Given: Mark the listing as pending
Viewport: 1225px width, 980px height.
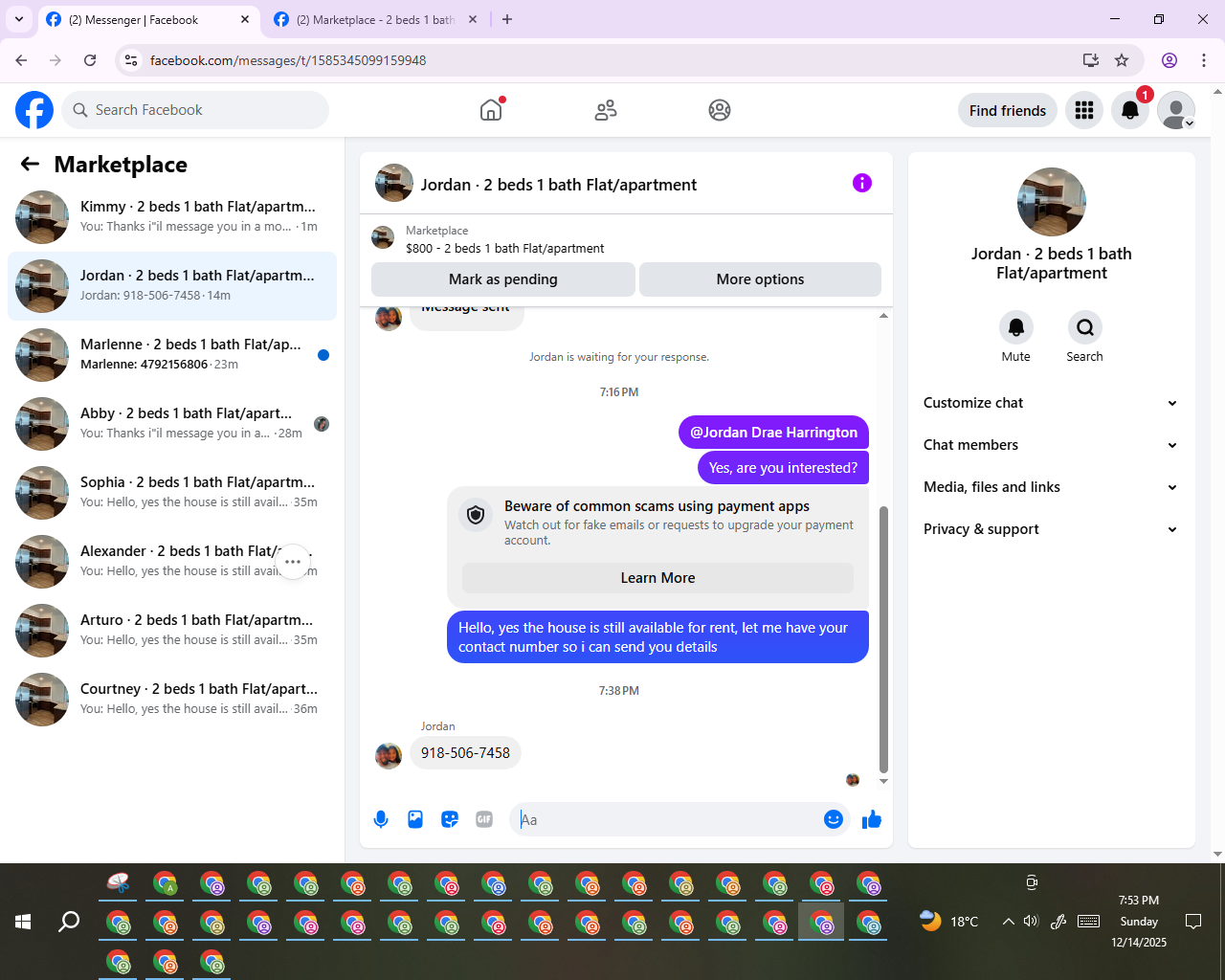Looking at the screenshot, I should [x=503, y=279].
